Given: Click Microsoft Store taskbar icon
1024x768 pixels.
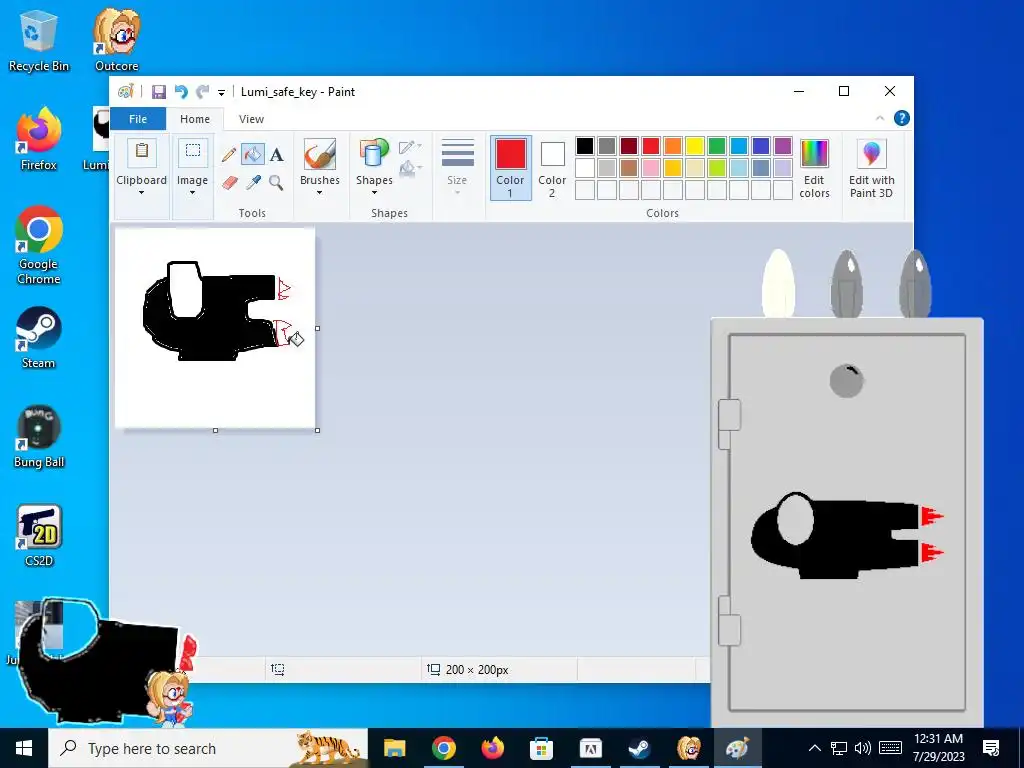Looking at the screenshot, I should (541, 748).
